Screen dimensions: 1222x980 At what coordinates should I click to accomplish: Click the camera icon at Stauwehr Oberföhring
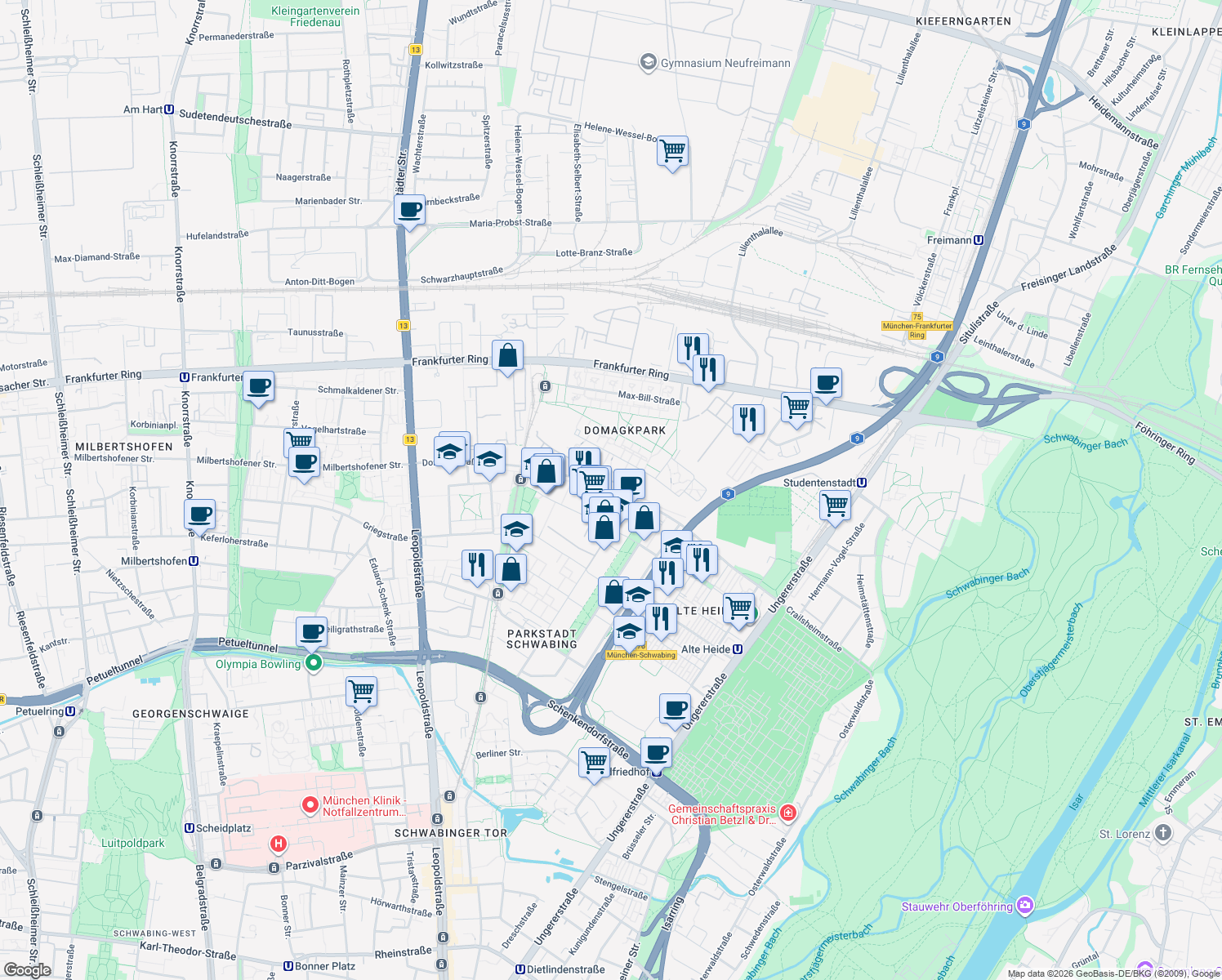pos(1024,905)
